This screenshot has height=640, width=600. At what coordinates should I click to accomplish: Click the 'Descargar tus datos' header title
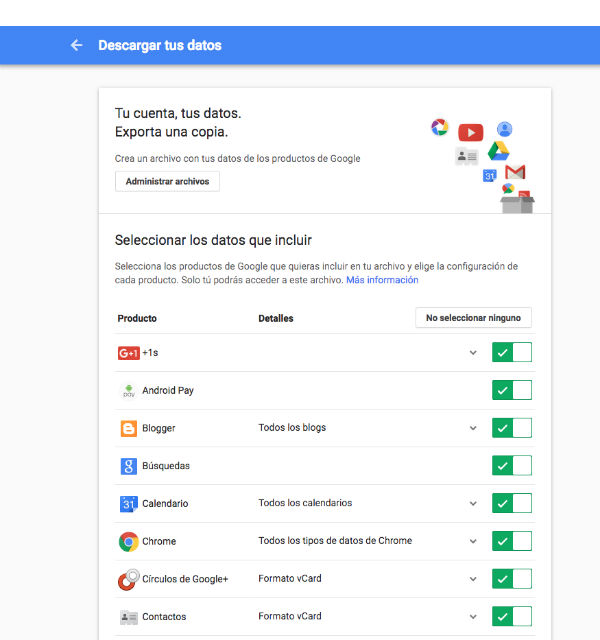160,45
